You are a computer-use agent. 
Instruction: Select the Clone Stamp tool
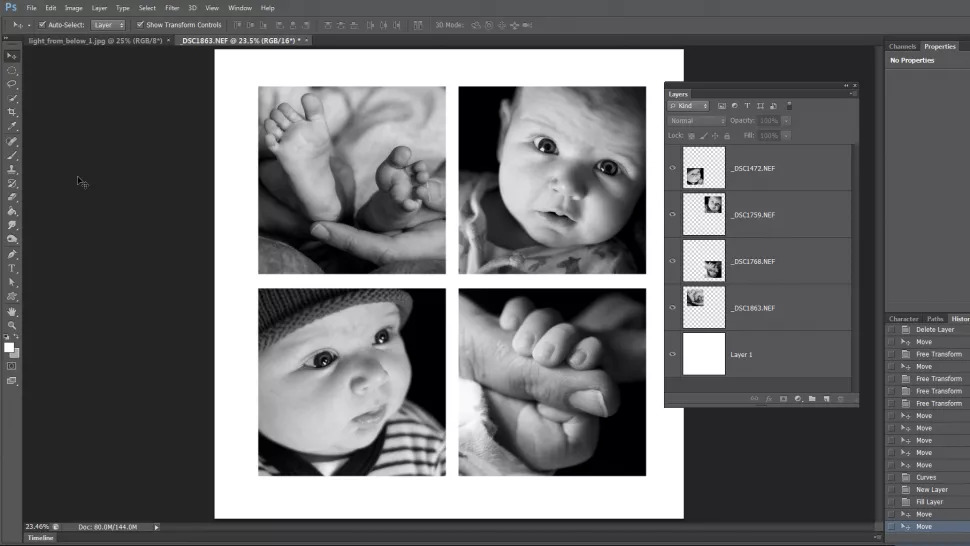12,169
